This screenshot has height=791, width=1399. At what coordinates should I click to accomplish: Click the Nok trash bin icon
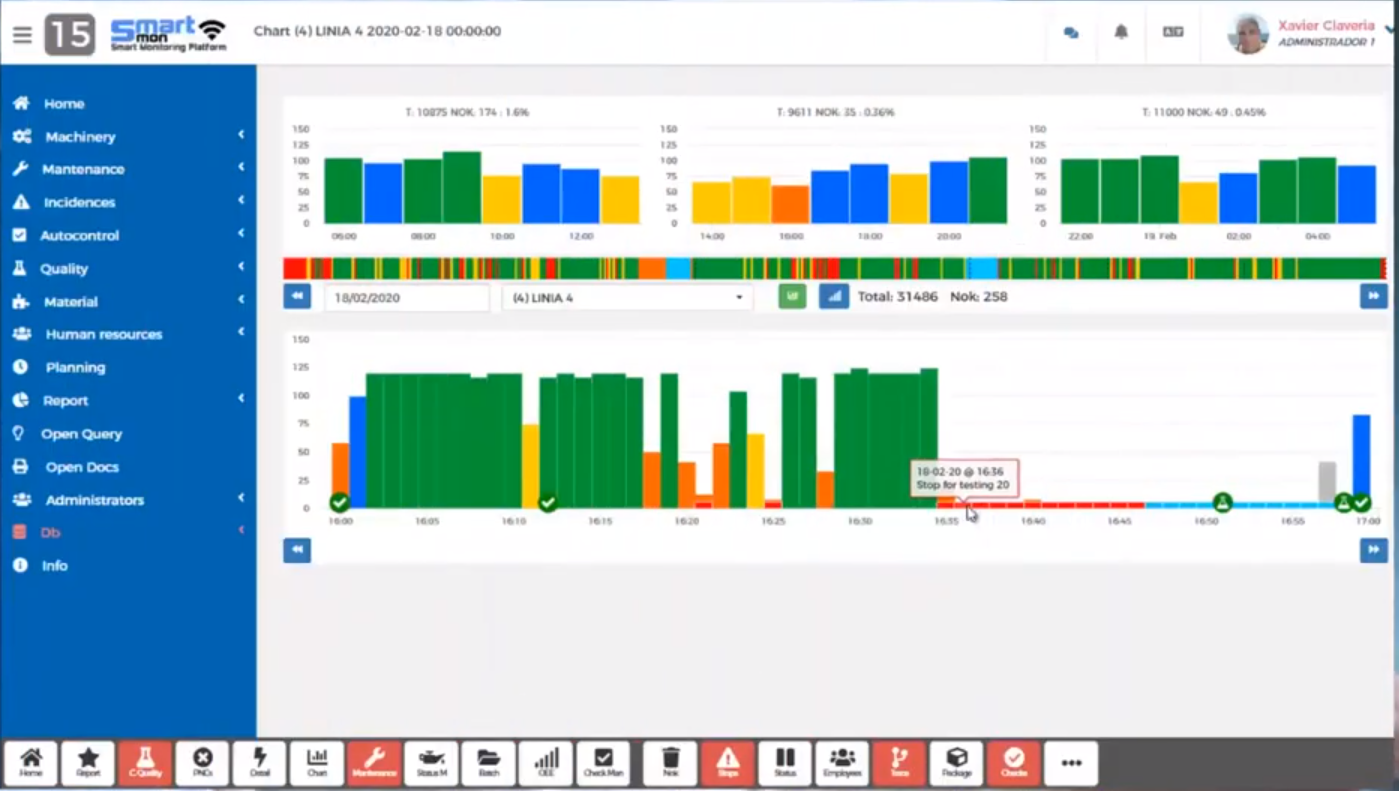(x=671, y=763)
